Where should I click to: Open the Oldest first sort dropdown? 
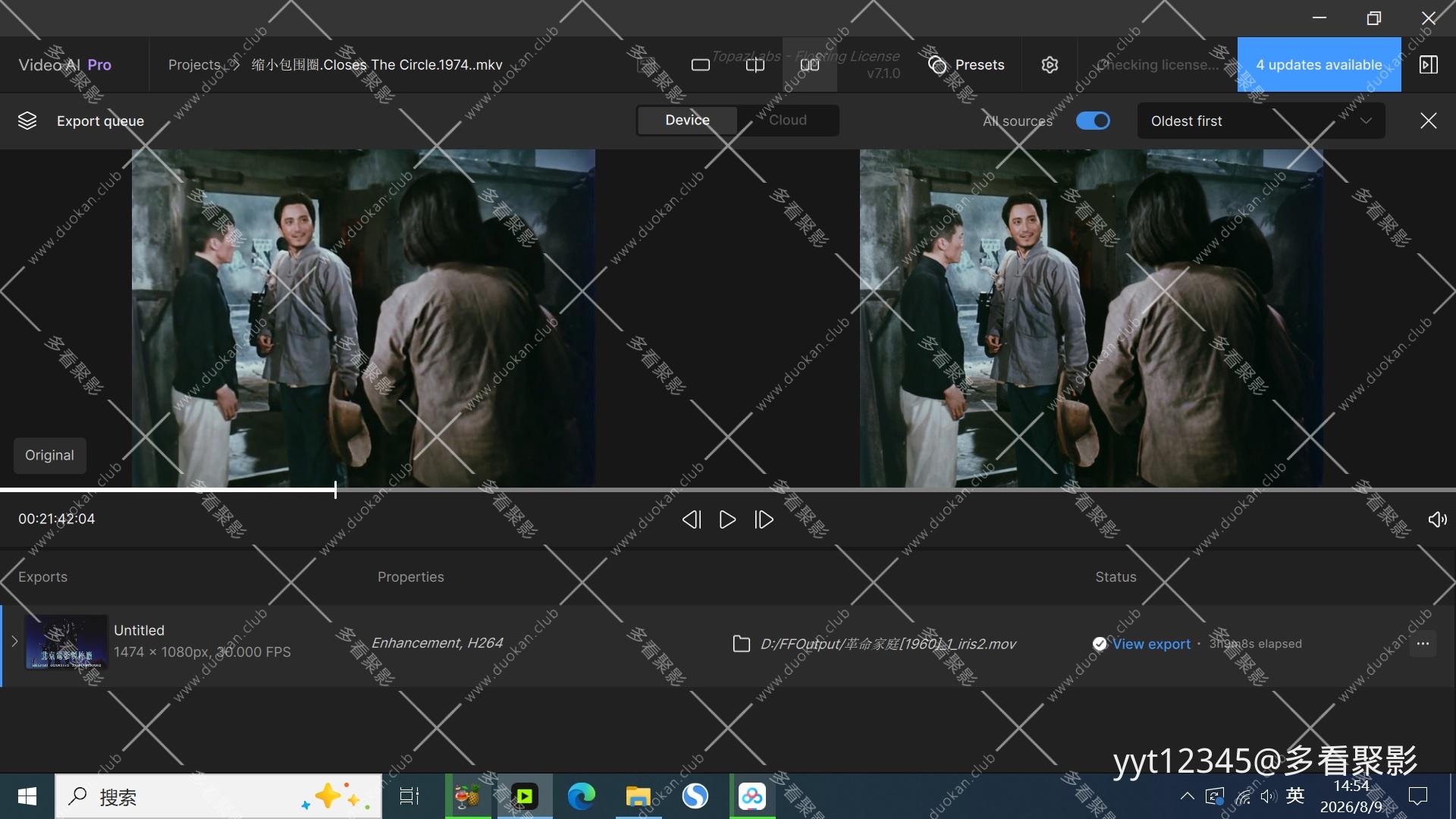[1260, 121]
